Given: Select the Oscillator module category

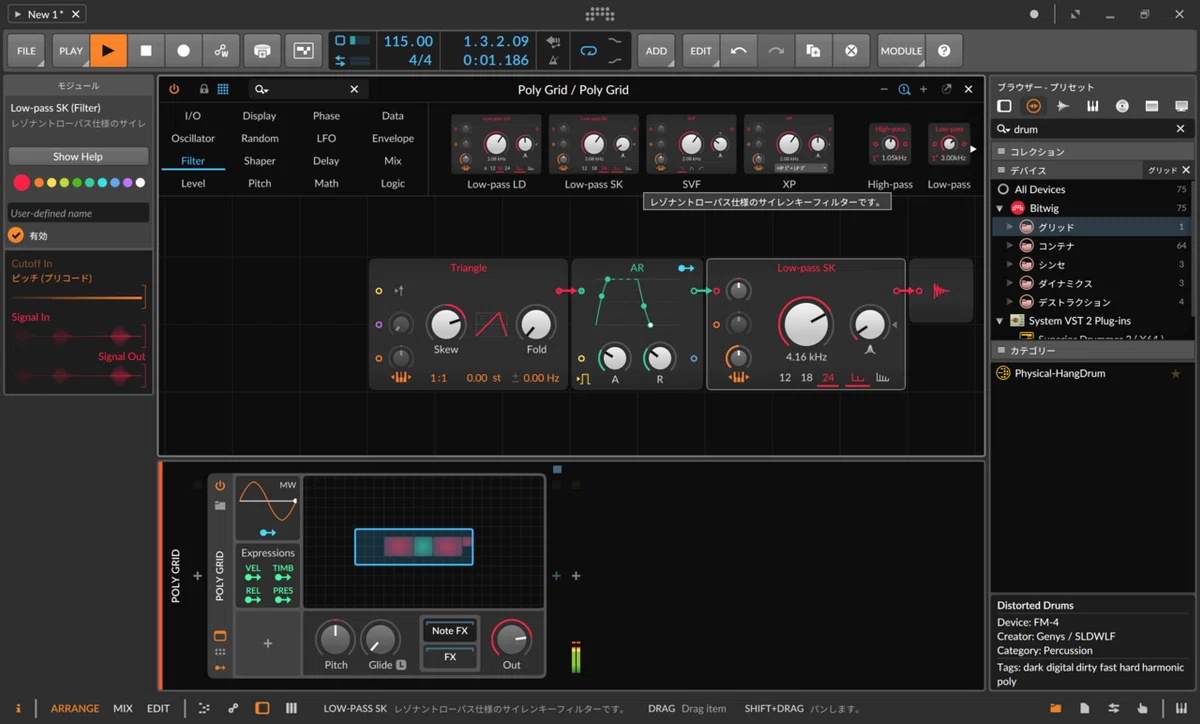Looking at the screenshot, I should point(193,138).
